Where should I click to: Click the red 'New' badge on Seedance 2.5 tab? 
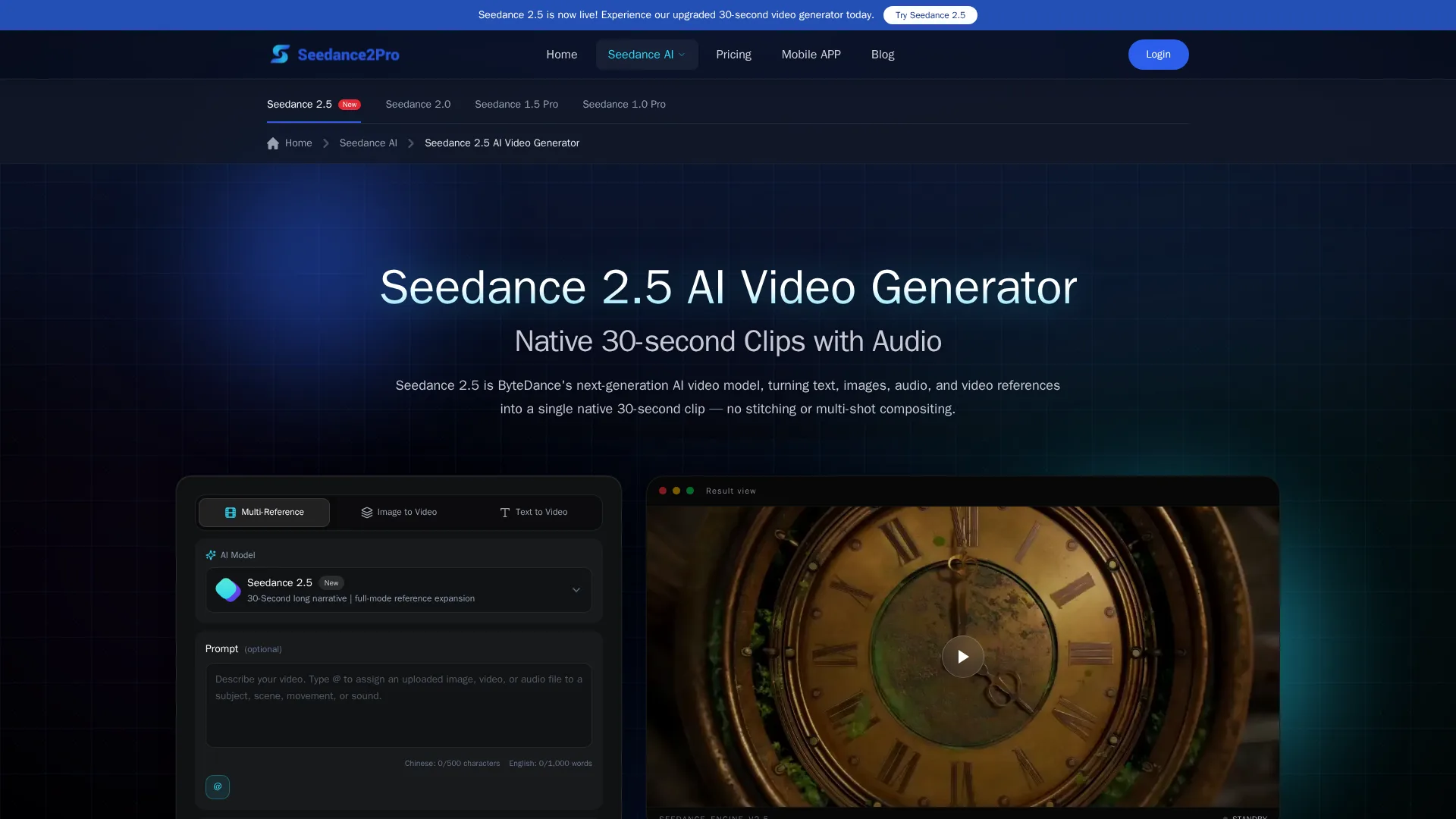click(x=350, y=105)
